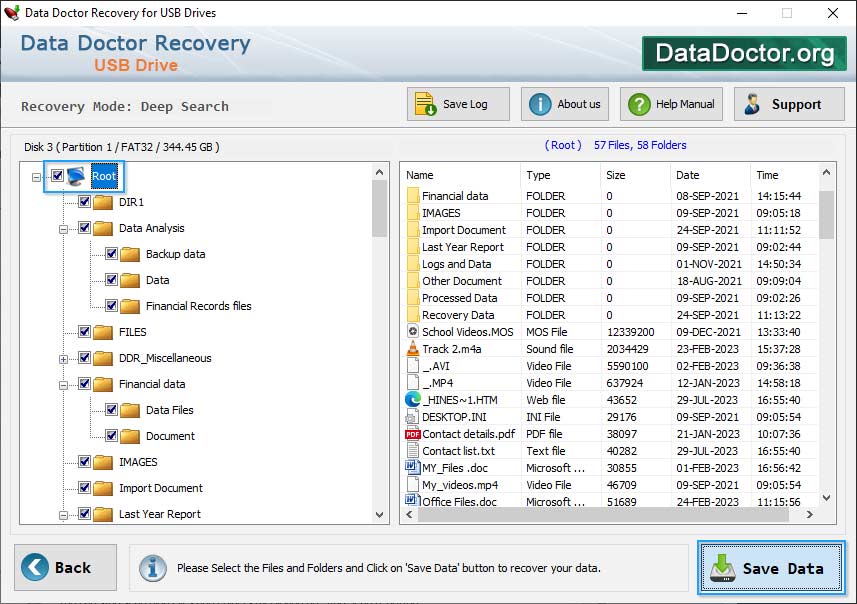Toggle the DDR_Miscellaneous checkbox
The image size is (857, 604).
tap(84, 357)
